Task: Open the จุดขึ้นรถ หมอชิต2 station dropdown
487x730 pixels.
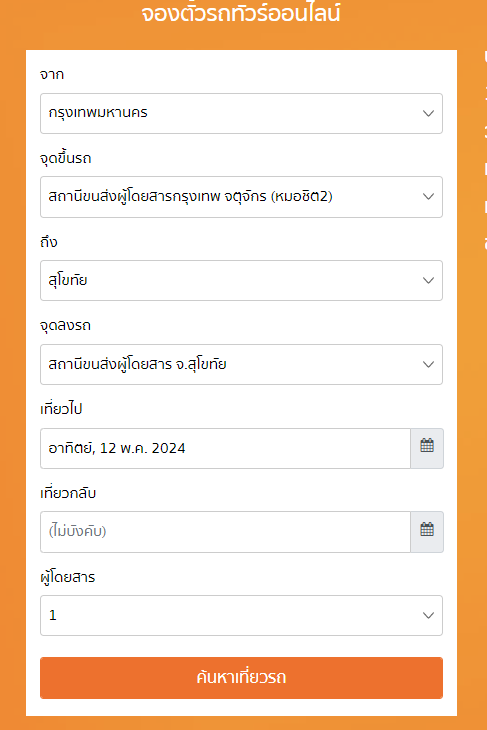Action: (x=241, y=197)
